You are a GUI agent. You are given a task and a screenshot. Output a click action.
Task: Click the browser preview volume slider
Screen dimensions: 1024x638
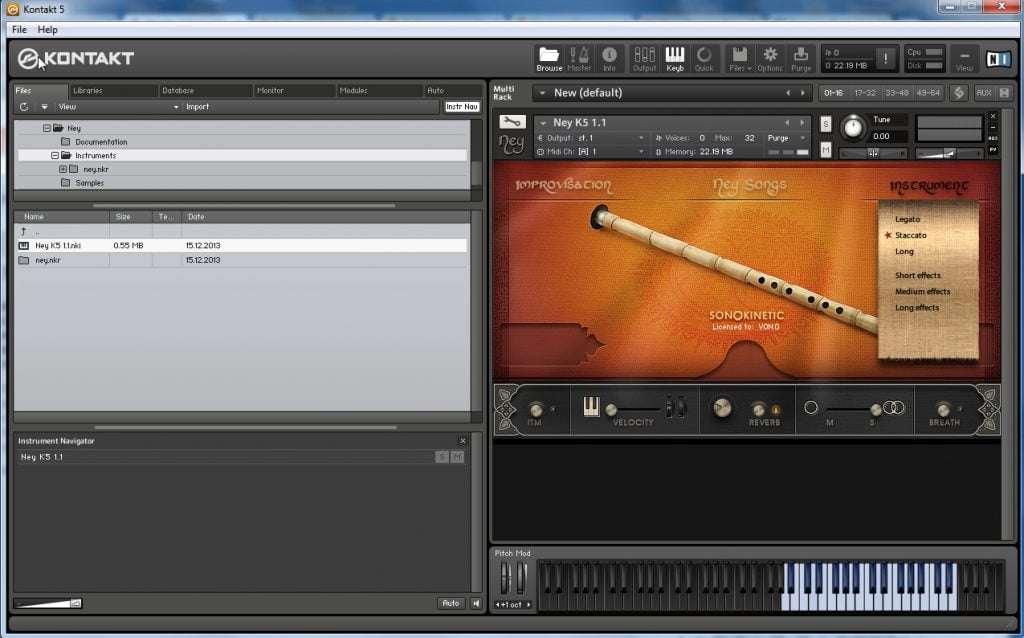tap(48, 603)
